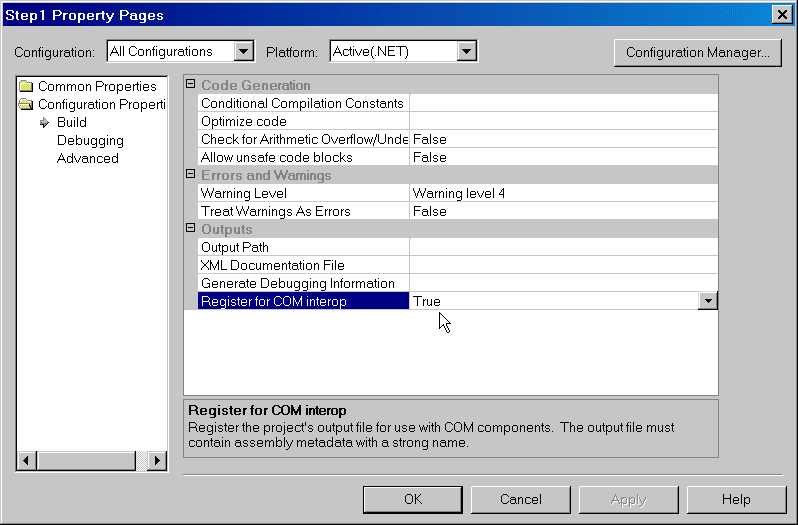Select Debugging in the tree

pyautogui.click(x=90, y=141)
